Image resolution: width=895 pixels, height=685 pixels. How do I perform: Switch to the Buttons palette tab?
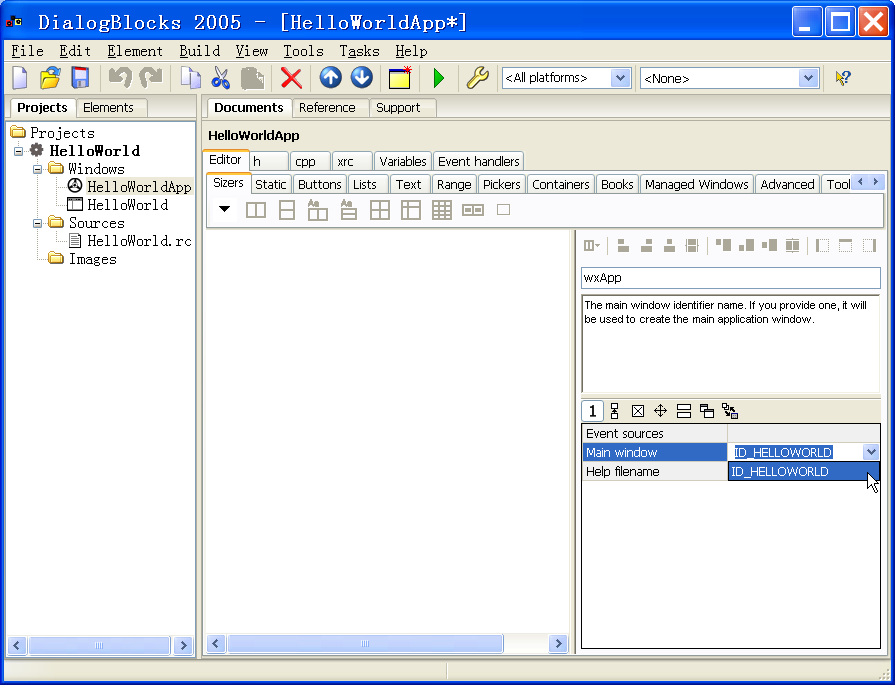(320, 184)
